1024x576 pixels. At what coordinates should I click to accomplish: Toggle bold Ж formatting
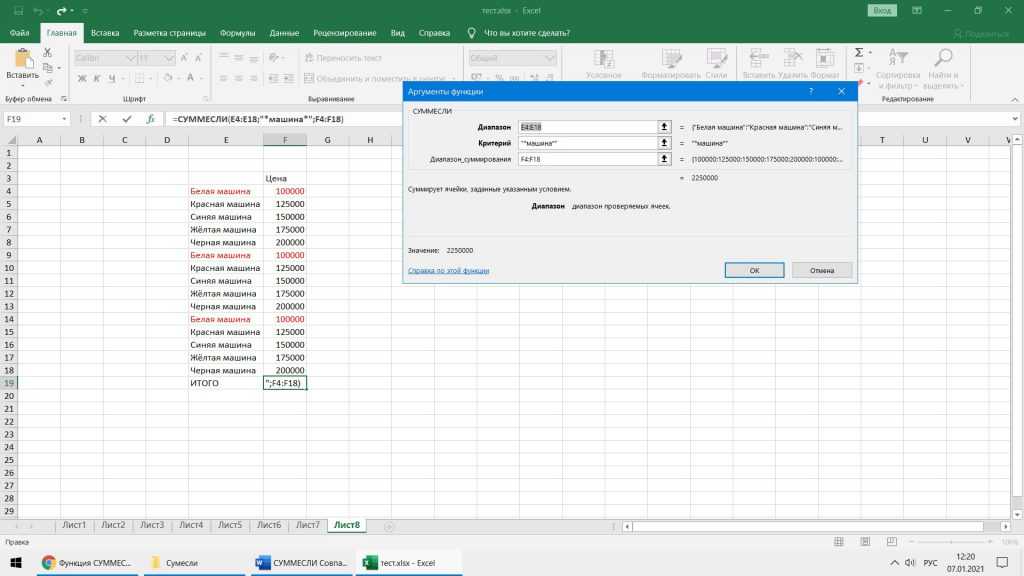pyautogui.click(x=82, y=78)
